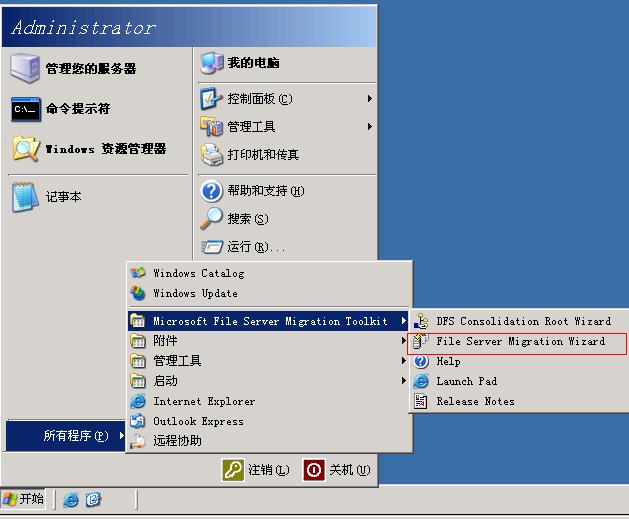The image size is (629, 519).
Task: Click the Windows Update label
Action: click(x=195, y=293)
